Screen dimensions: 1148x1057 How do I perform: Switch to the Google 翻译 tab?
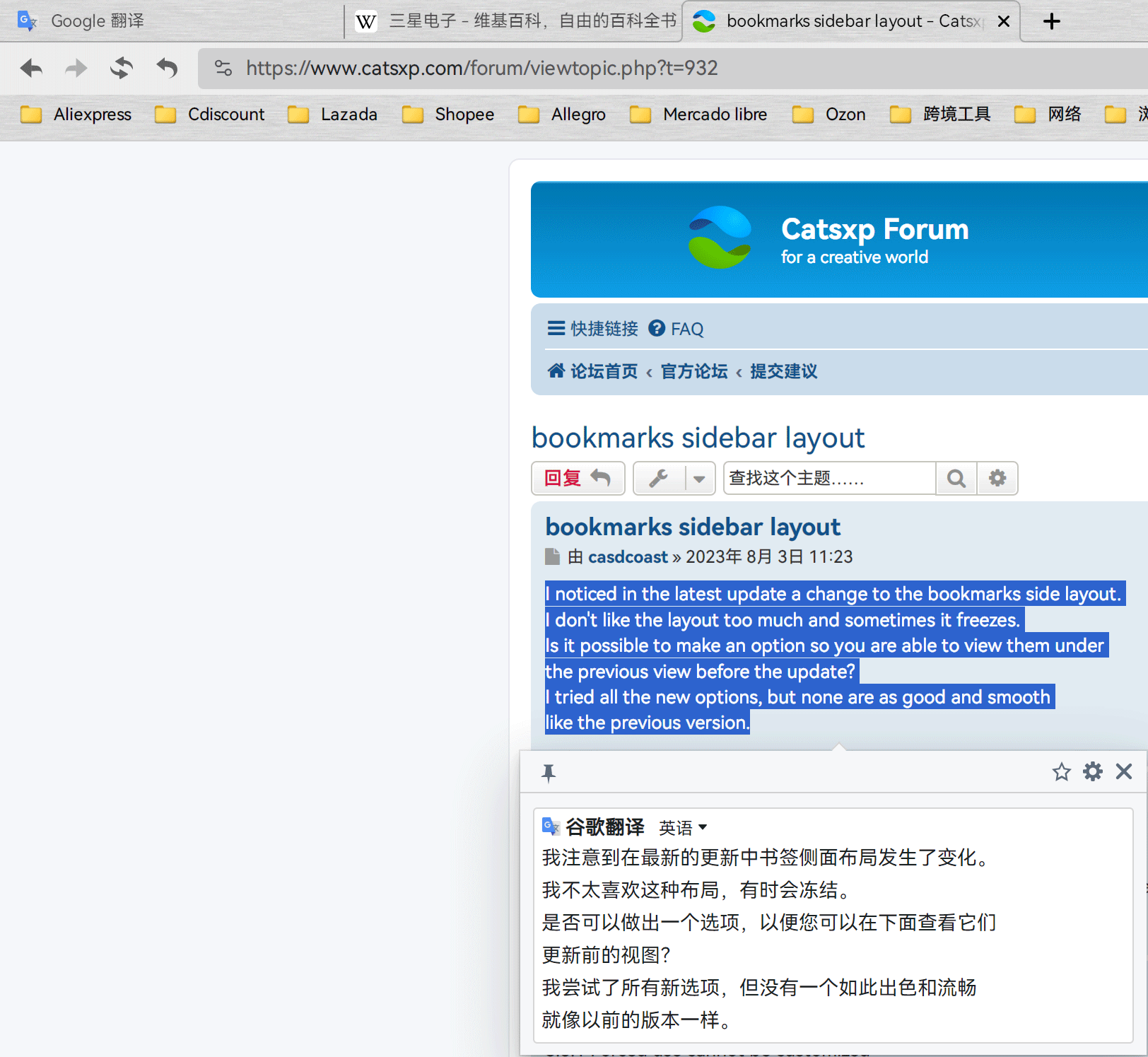click(x=97, y=21)
